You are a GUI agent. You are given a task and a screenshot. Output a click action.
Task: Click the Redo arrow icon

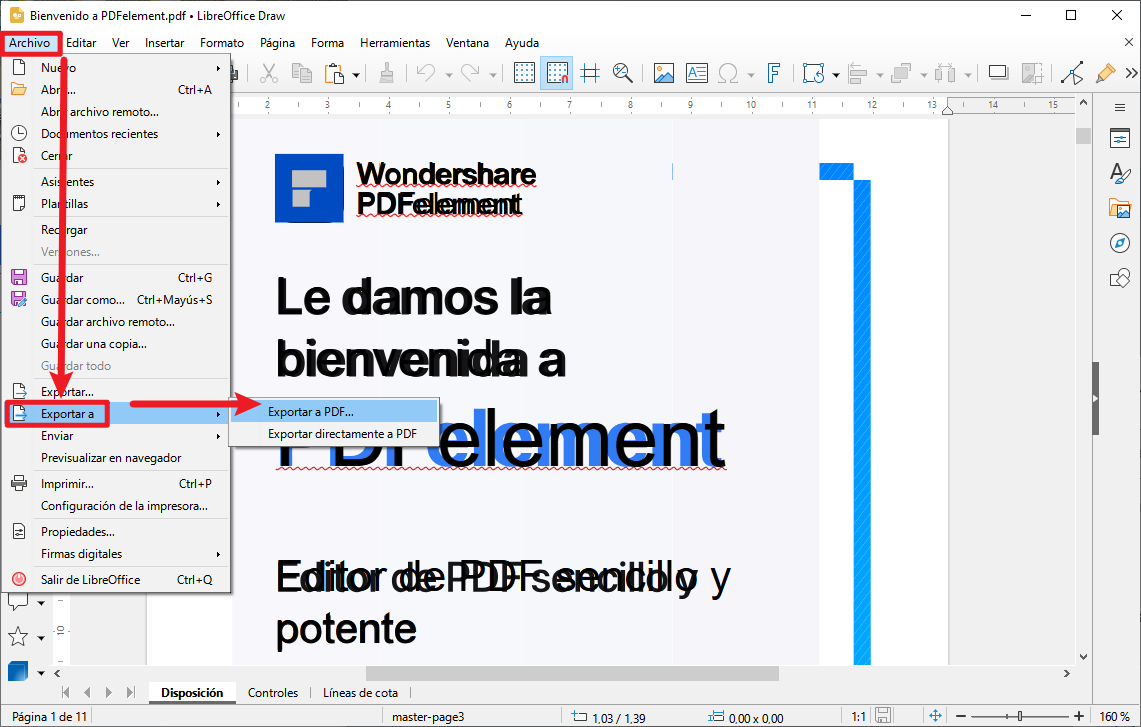470,73
